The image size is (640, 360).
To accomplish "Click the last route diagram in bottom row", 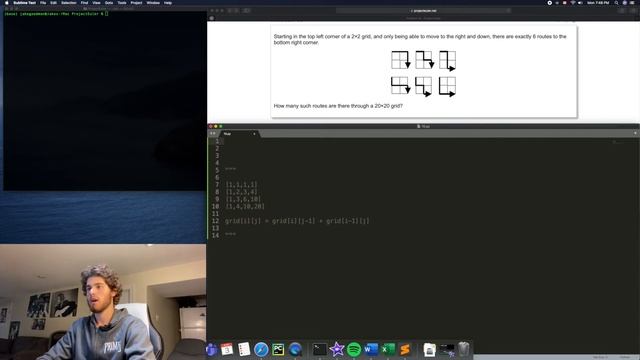I will point(447,87).
